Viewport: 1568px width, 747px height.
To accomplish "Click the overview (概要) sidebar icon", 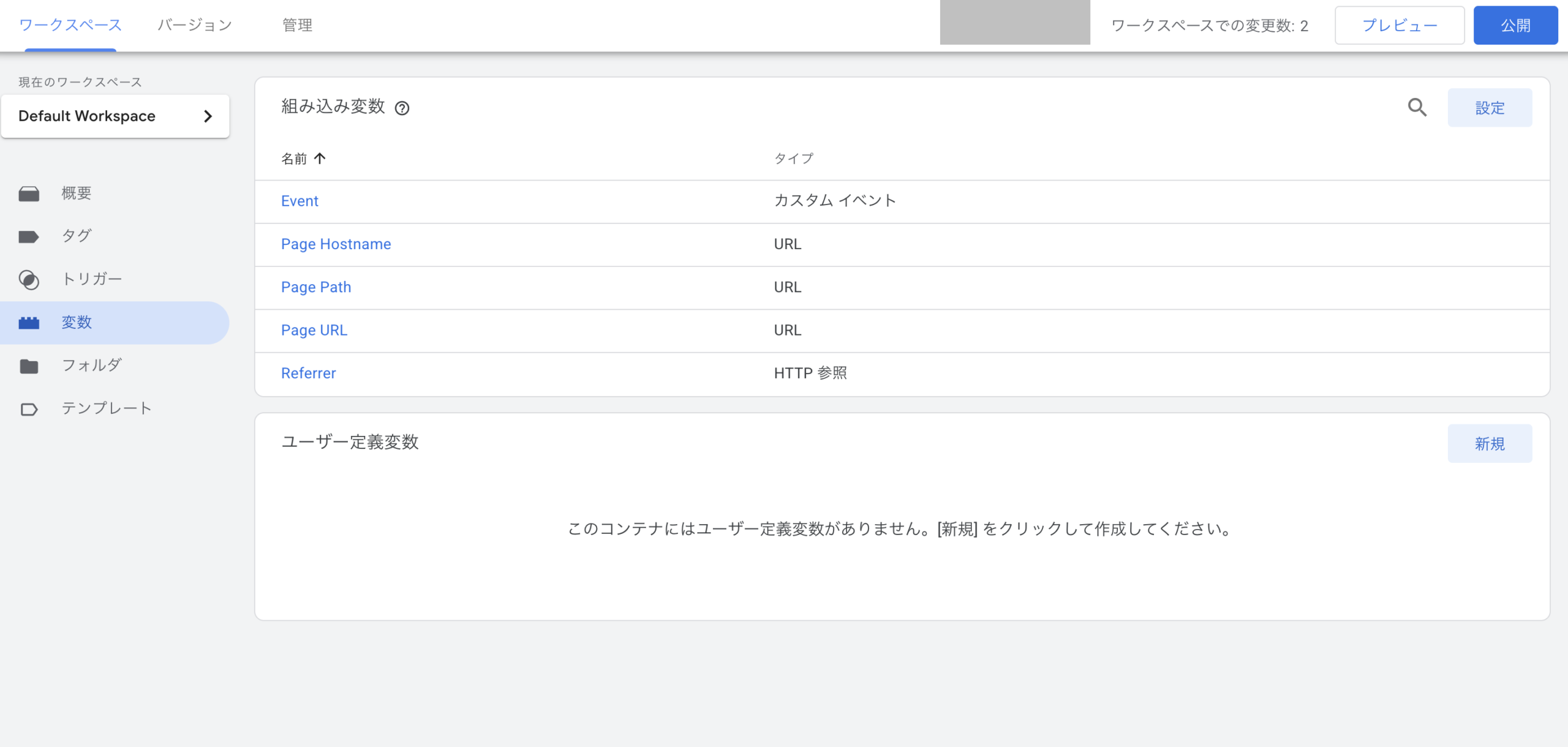I will point(29,194).
